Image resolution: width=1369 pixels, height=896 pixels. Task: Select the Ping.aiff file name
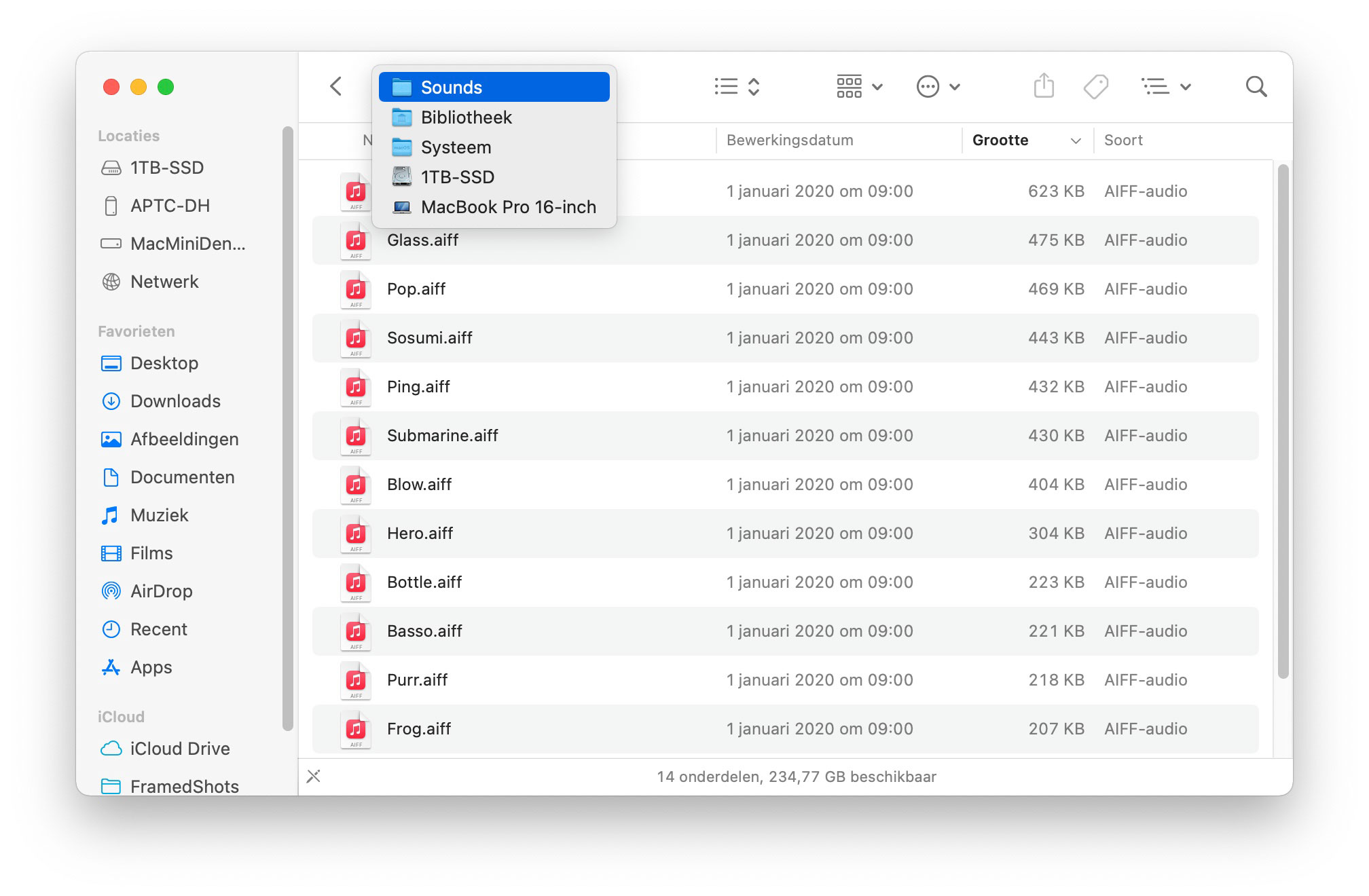(x=418, y=387)
